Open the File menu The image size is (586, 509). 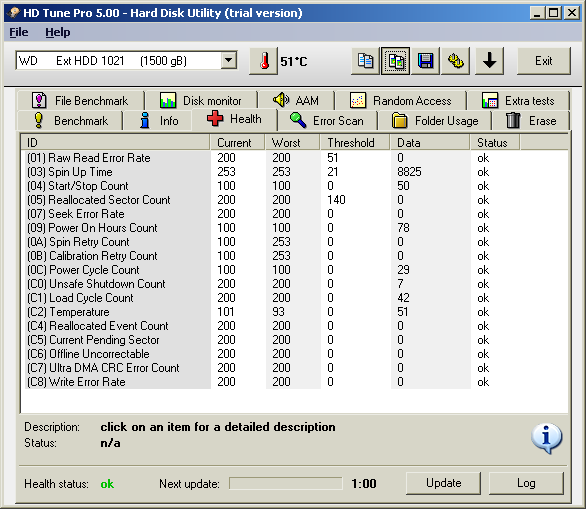coord(19,32)
